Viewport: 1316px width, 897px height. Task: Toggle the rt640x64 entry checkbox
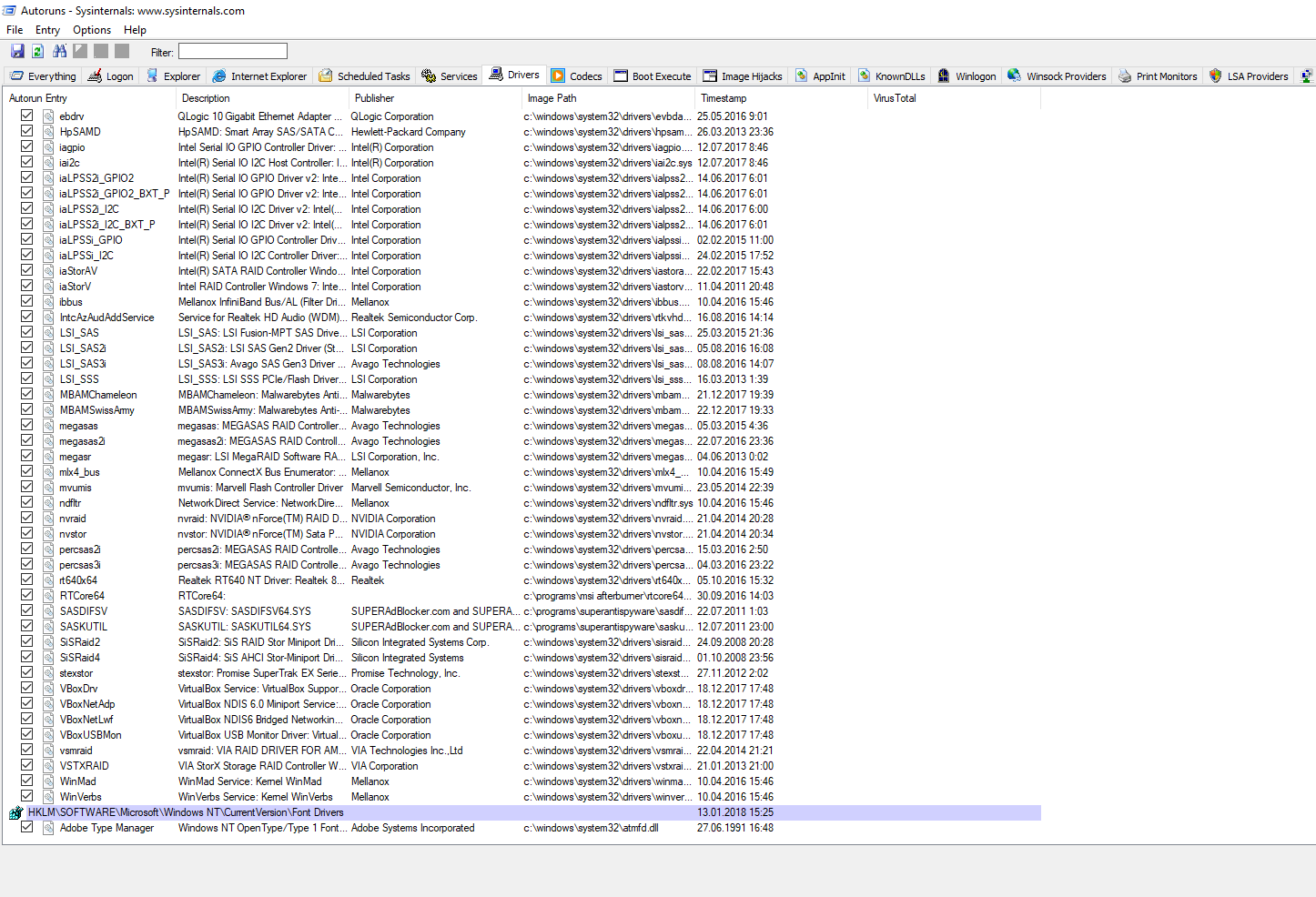tap(26, 580)
